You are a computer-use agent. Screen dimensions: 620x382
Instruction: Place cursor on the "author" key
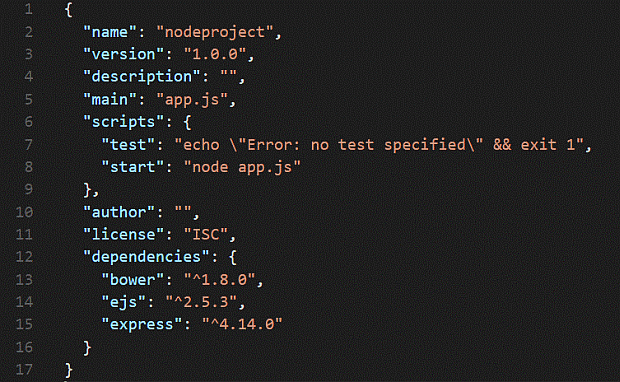coord(119,212)
